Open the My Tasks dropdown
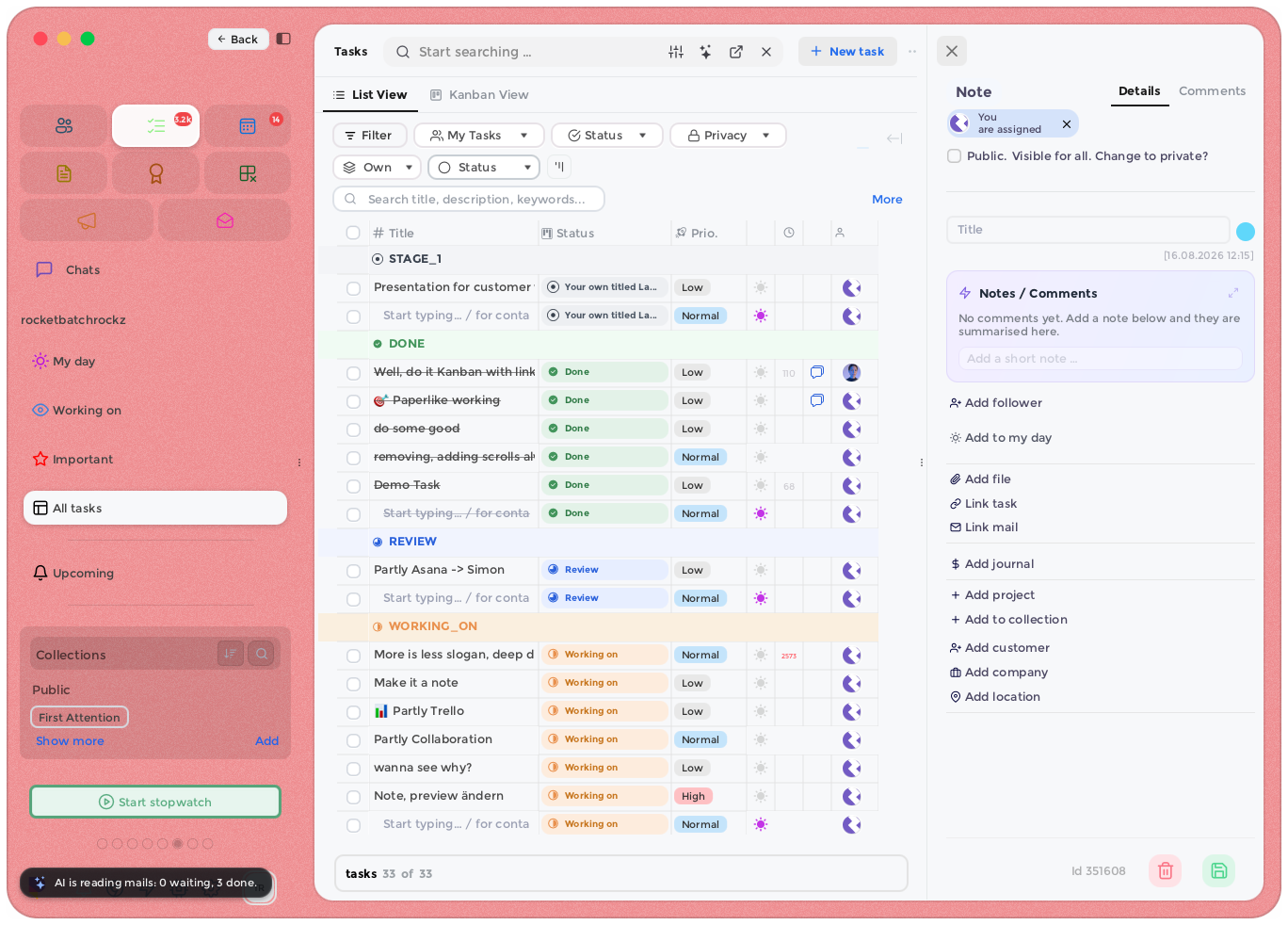 pyautogui.click(x=479, y=136)
